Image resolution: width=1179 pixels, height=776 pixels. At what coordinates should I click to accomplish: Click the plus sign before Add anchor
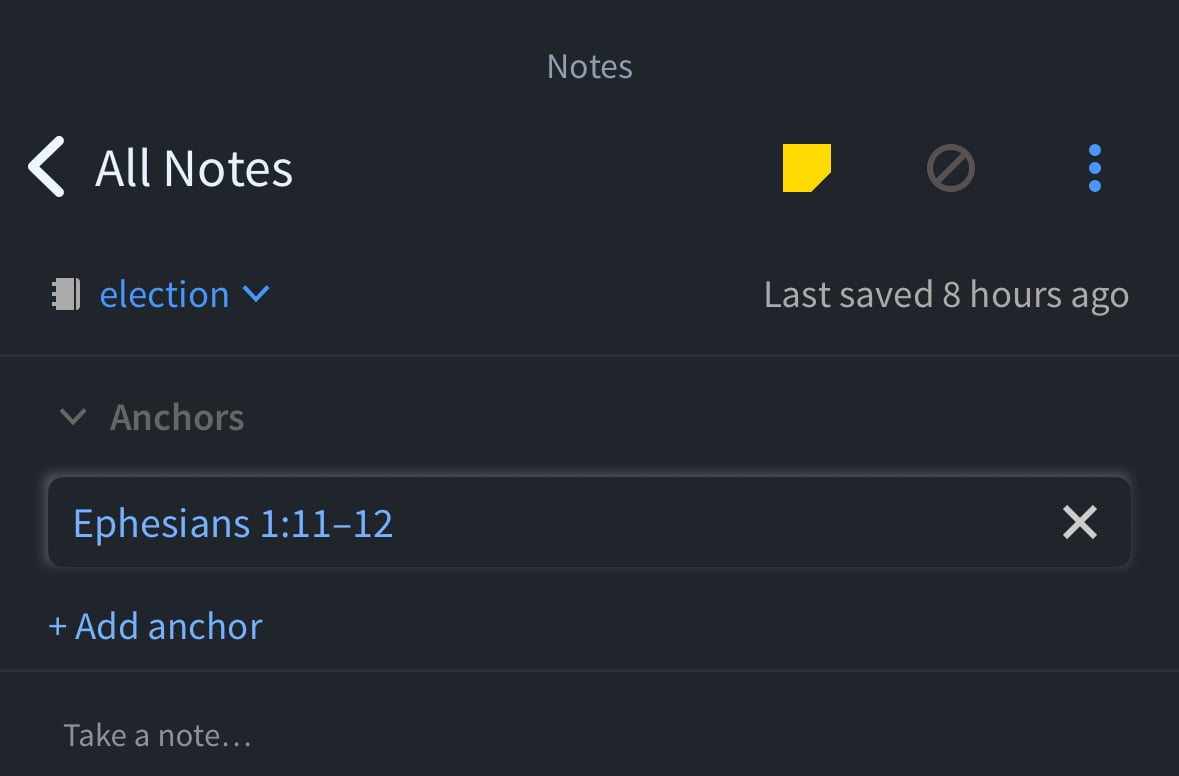[58, 627]
